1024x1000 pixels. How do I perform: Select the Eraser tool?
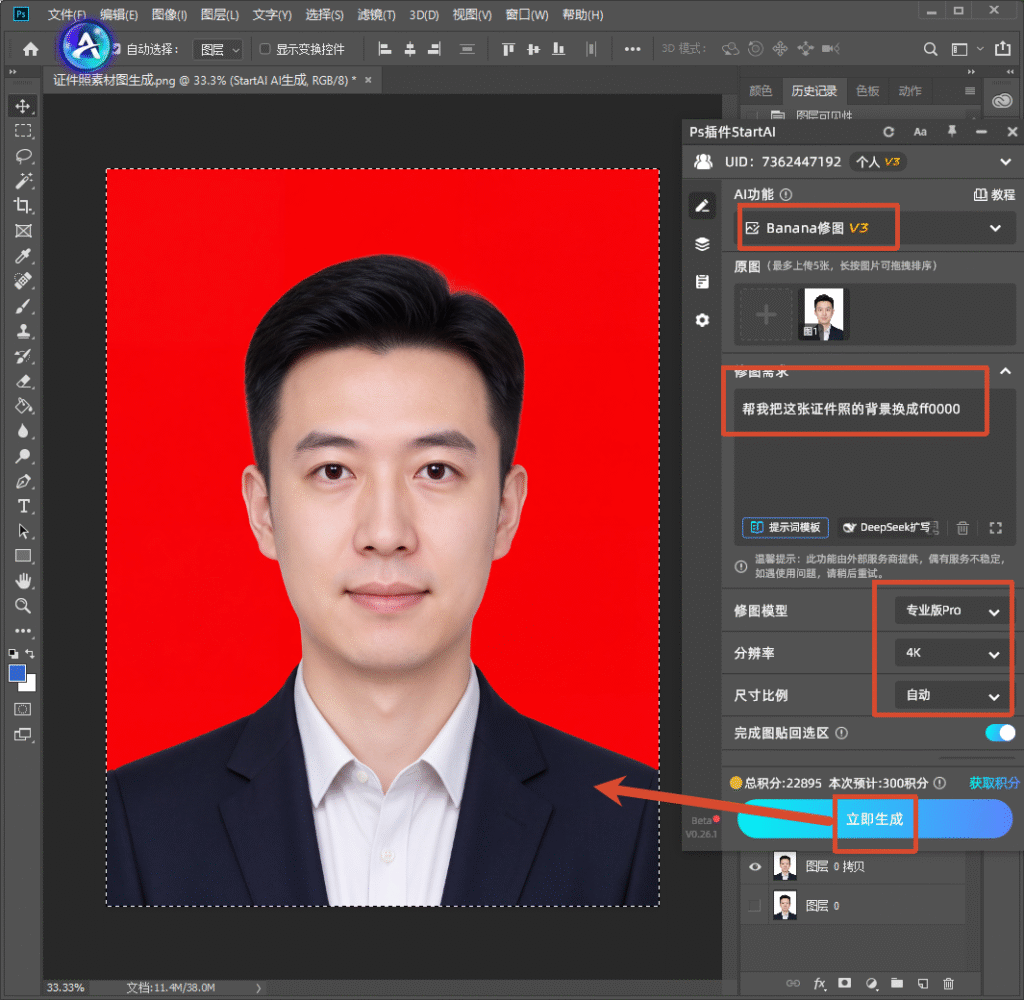point(23,381)
